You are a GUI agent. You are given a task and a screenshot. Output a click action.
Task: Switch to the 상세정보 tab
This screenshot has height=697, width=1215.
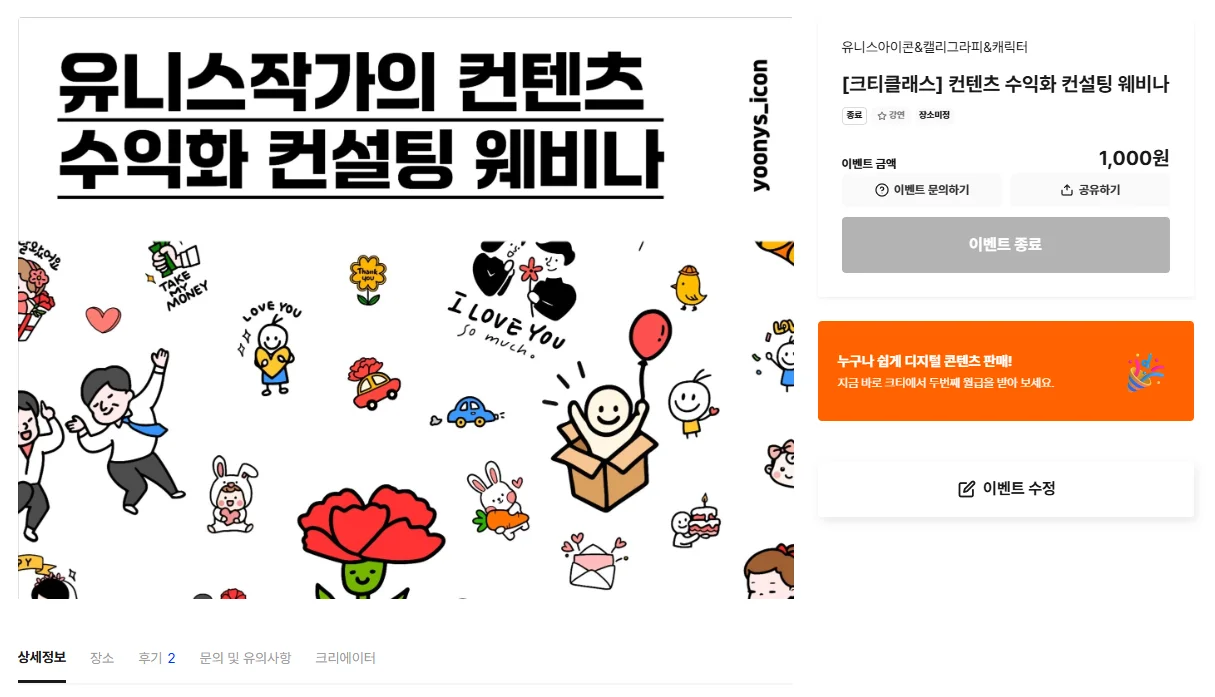click(x=42, y=658)
